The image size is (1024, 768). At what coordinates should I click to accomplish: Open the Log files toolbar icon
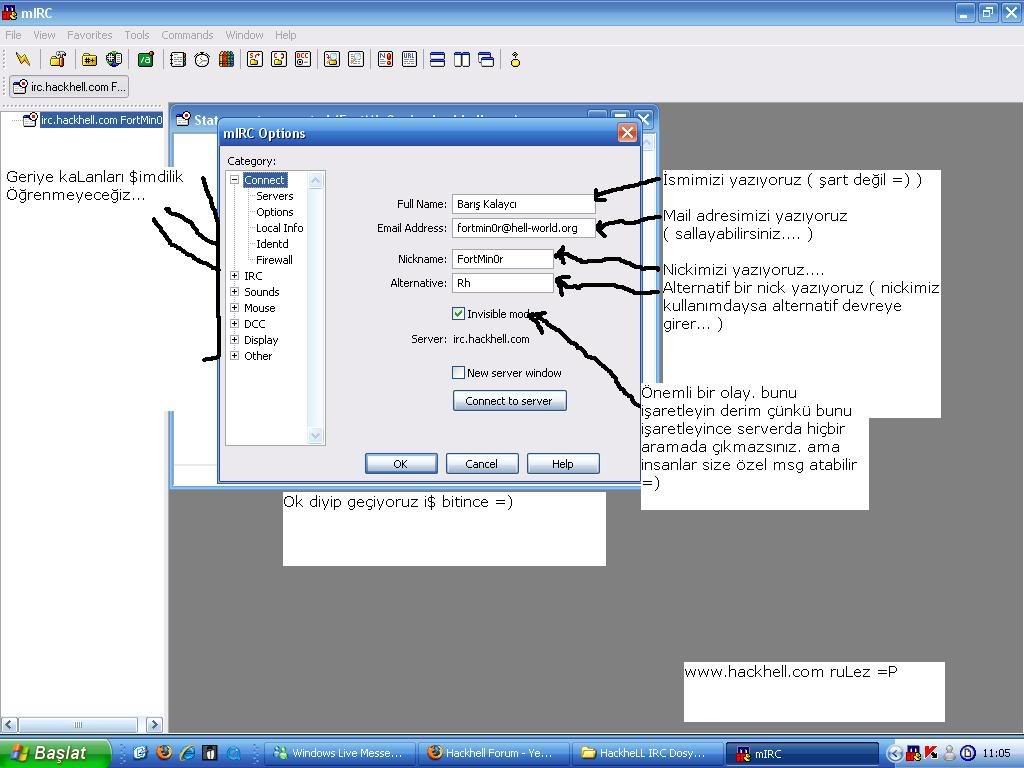coord(356,59)
